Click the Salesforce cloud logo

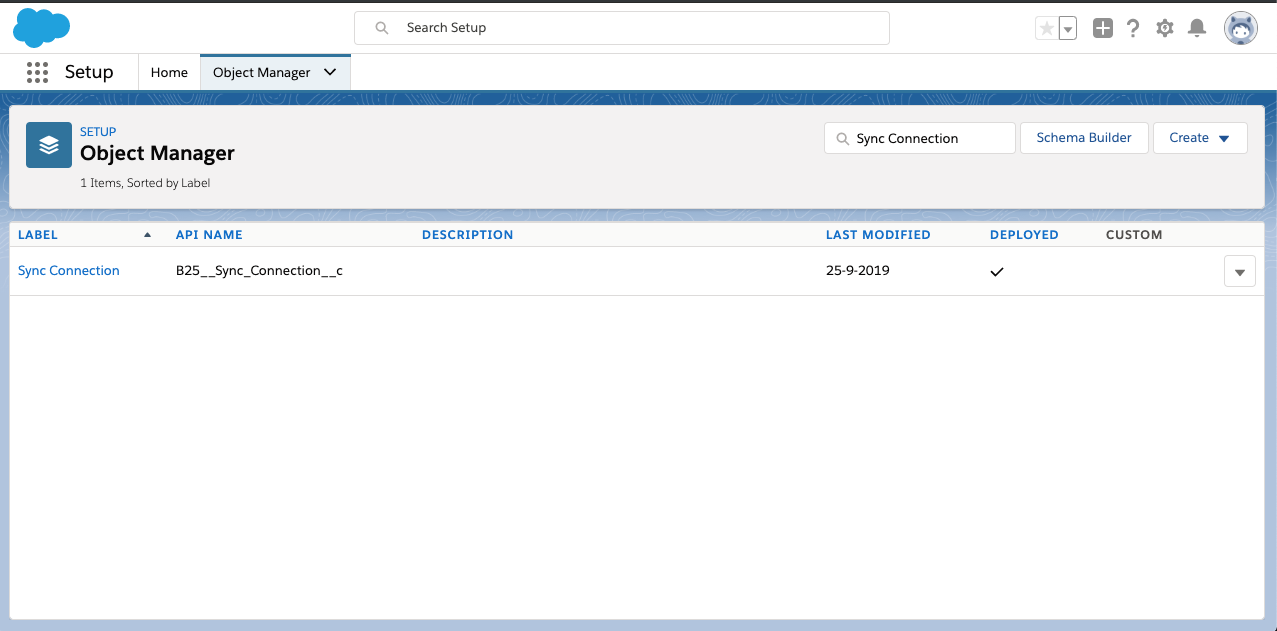tap(41, 28)
